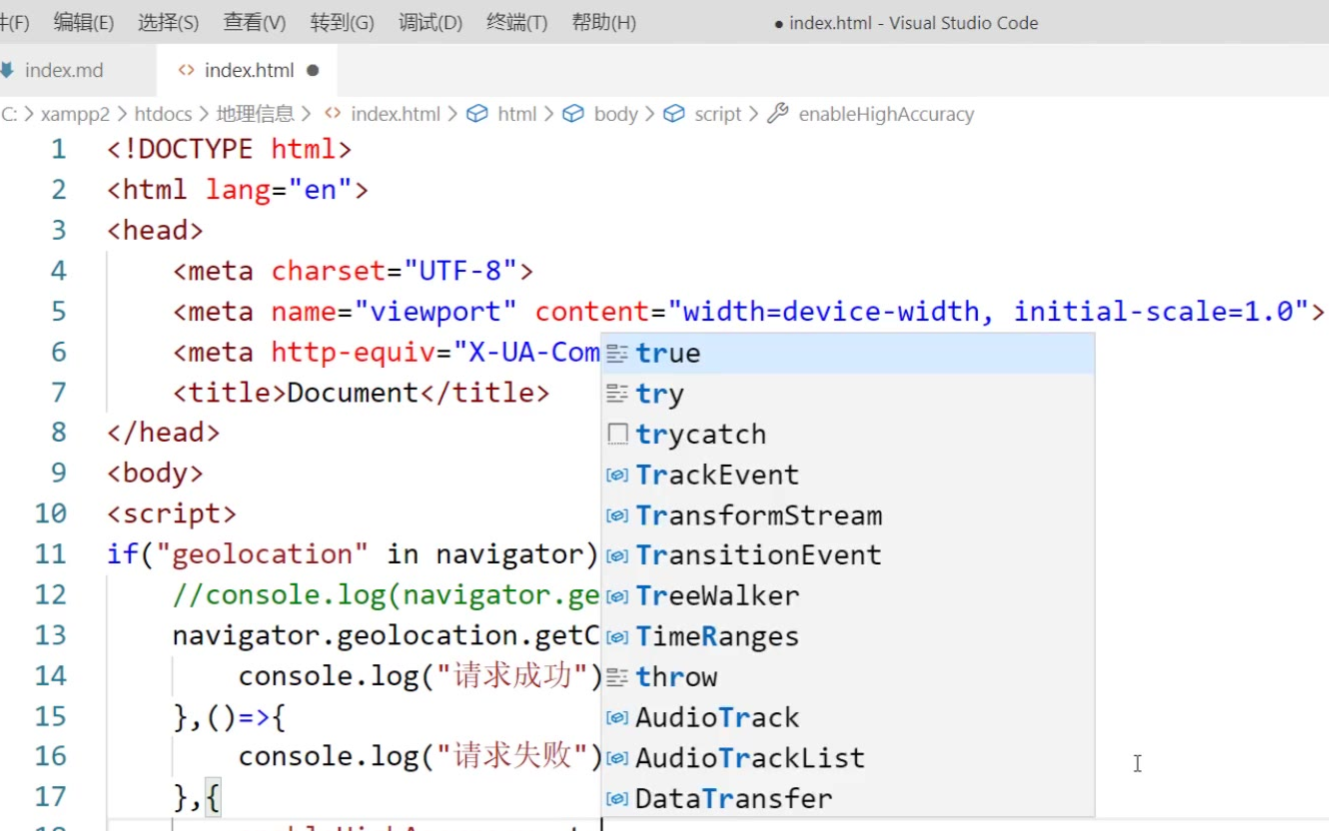This screenshot has width=1329, height=831.
Task: Switch to the index.md tab
Action: click(x=64, y=70)
